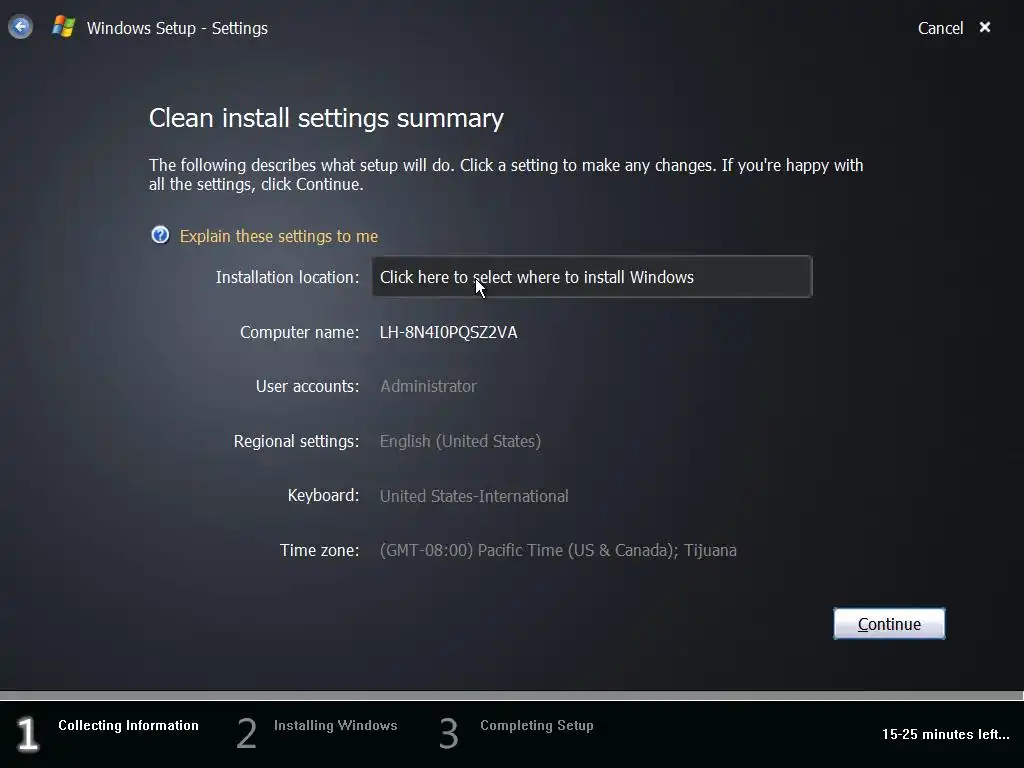1024x768 pixels.
Task: Click the 'Computer name:' label
Action: 299,332
